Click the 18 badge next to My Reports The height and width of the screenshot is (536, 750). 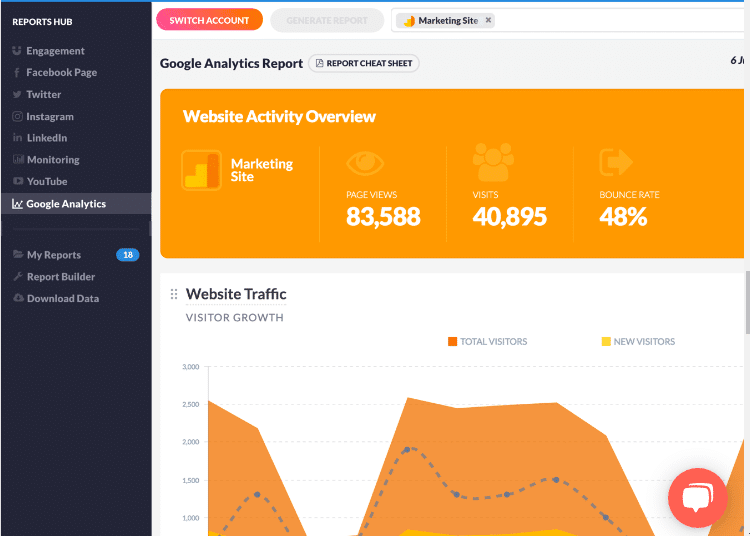tap(128, 255)
